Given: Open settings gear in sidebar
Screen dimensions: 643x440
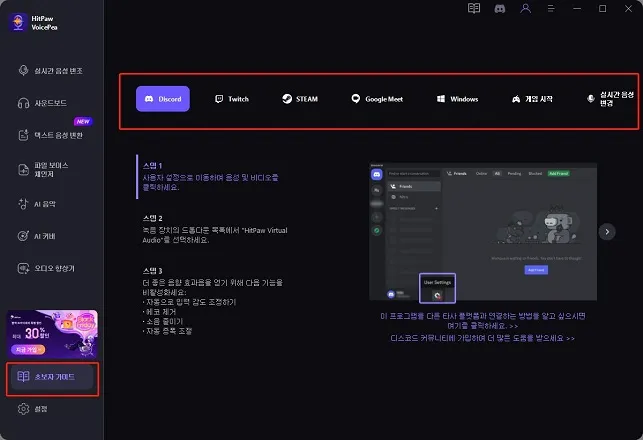Looking at the screenshot, I should point(32,409).
